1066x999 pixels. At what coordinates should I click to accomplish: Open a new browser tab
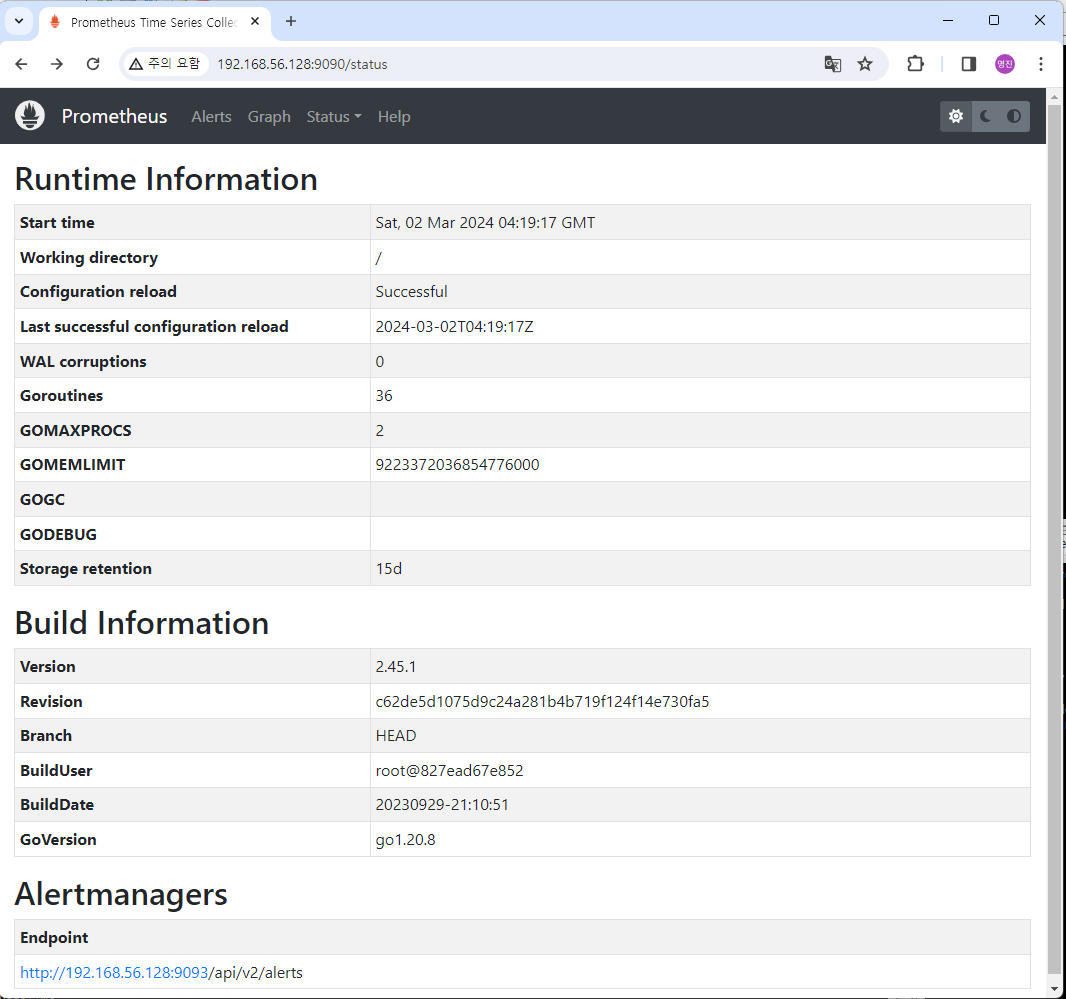[x=291, y=22]
